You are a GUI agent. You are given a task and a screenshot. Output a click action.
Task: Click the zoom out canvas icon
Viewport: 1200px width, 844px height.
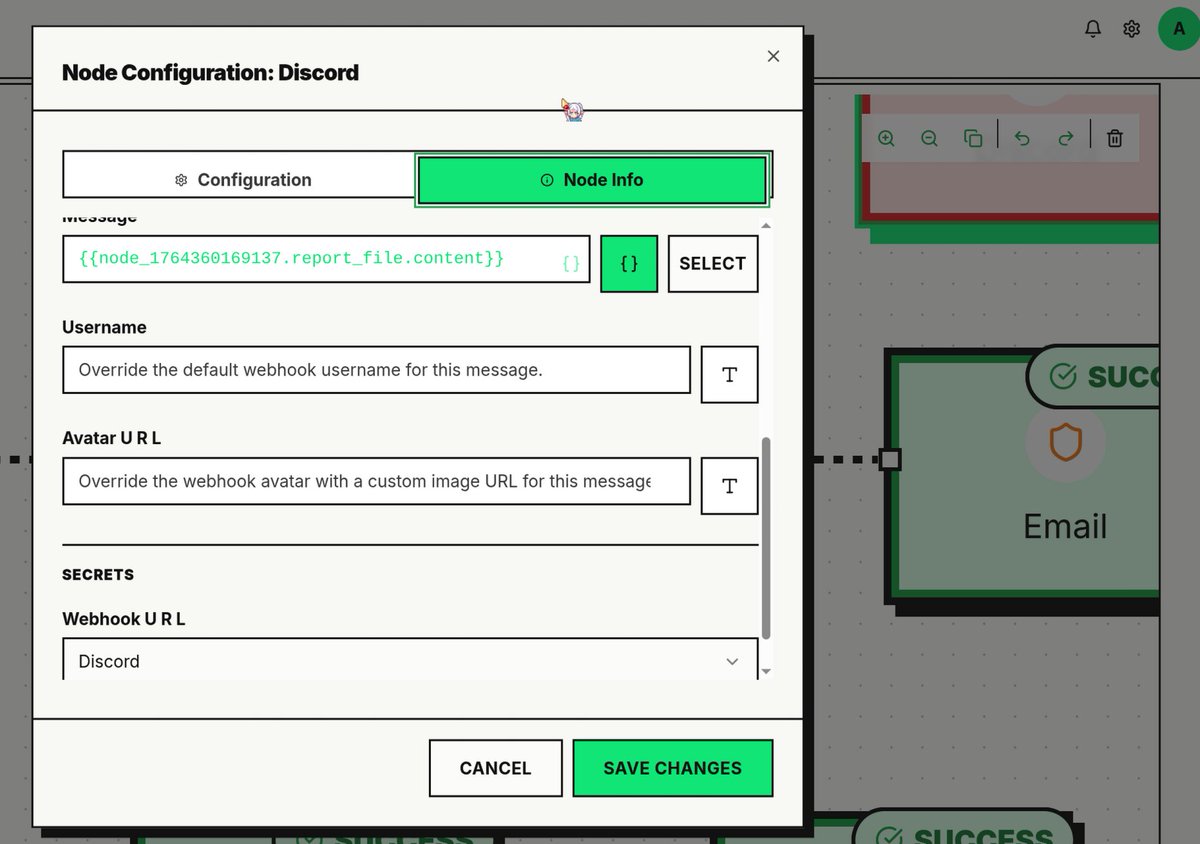[929, 138]
